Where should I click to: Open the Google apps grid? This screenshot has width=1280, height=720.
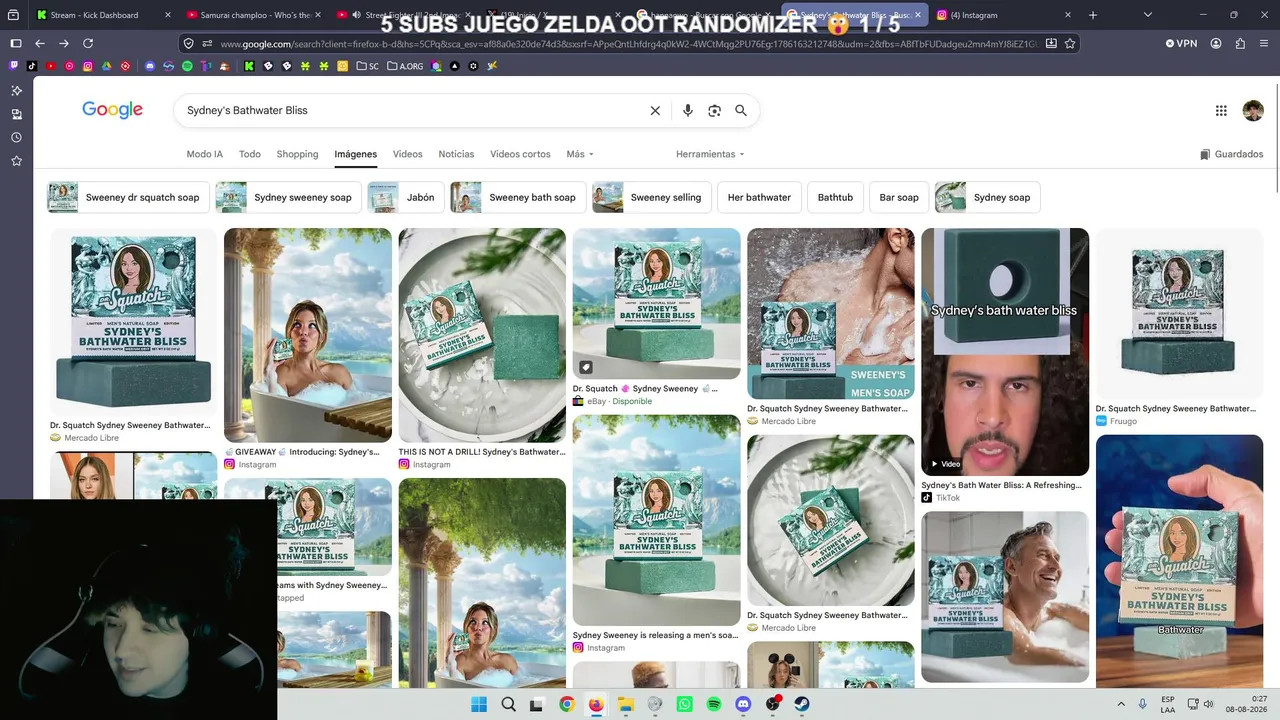pyautogui.click(x=1221, y=111)
